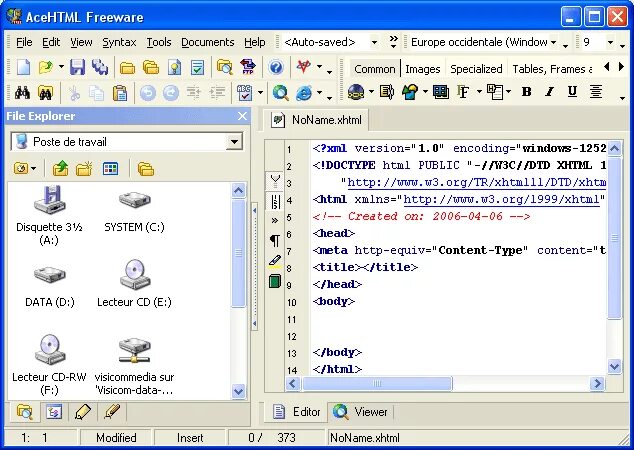Screen dimensions: 634x450
Task: Click the pencil icon tab under File Explorer
Action: [x=83, y=412]
